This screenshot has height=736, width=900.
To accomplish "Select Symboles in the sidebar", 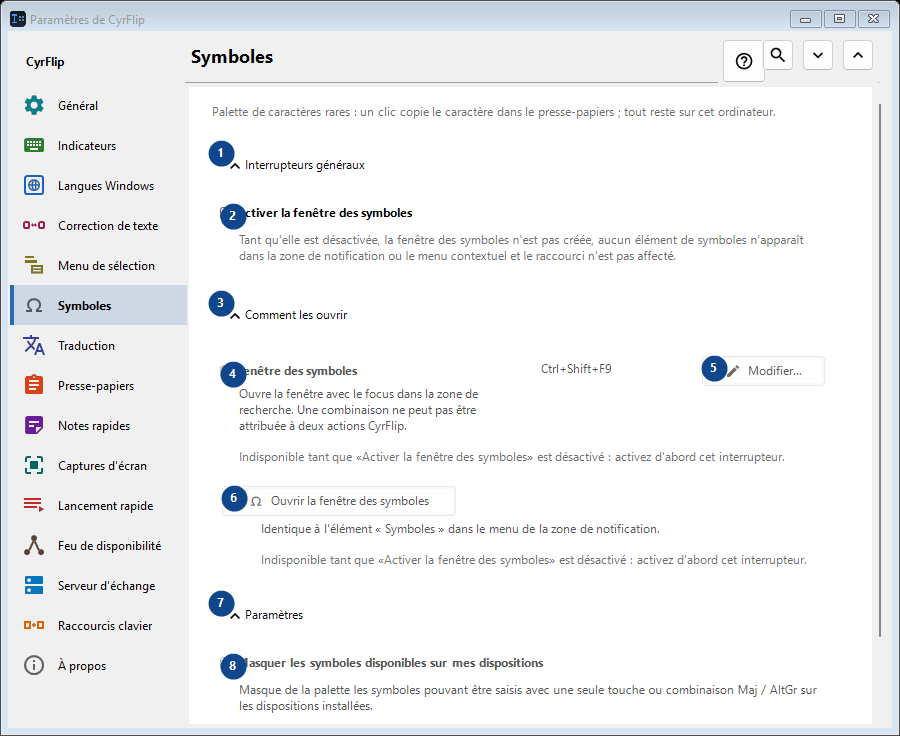I will (x=99, y=305).
